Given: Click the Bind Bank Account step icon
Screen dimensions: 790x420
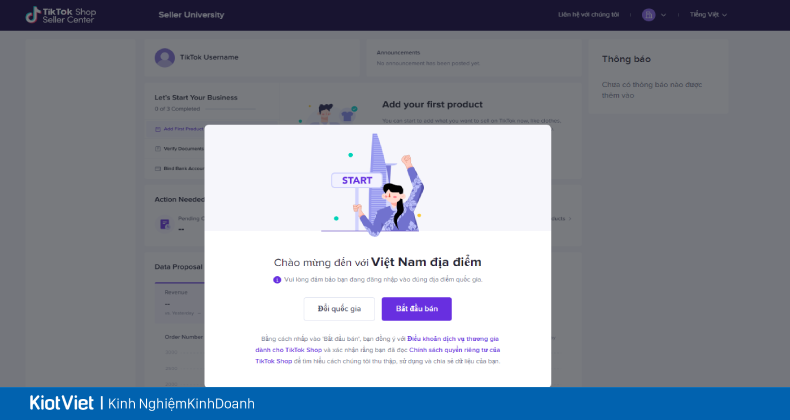Looking at the screenshot, I should point(158,169).
